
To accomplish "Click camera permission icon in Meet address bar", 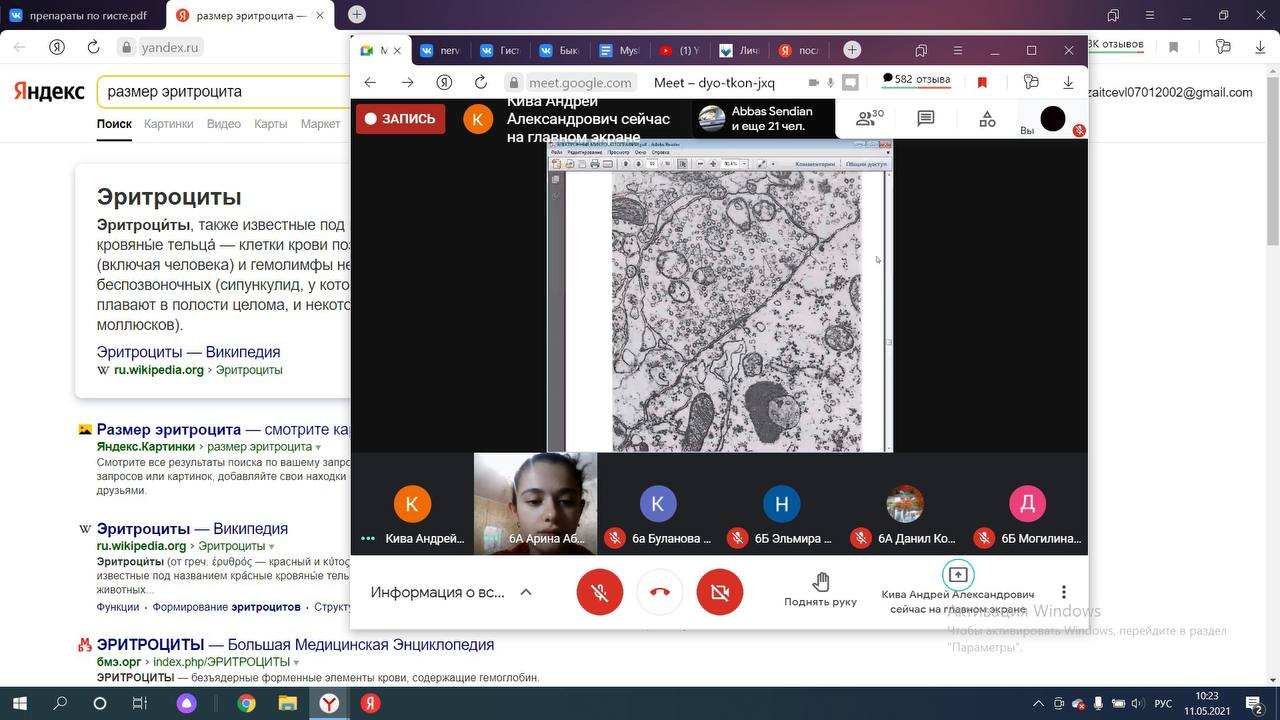I will click(x=813, y=83).
